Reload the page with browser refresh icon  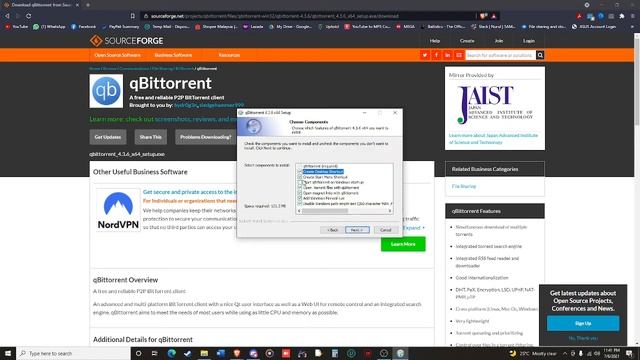(x=29, y=16)
